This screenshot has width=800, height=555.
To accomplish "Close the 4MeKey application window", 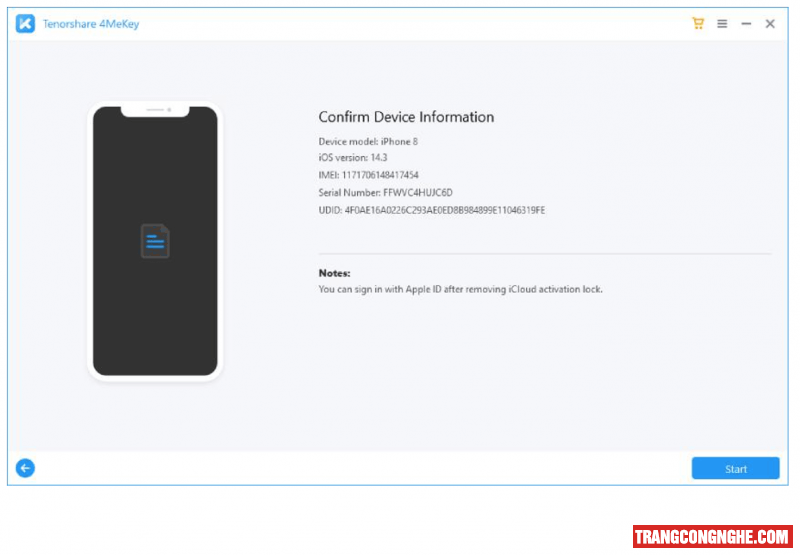I will click(770, 24).
